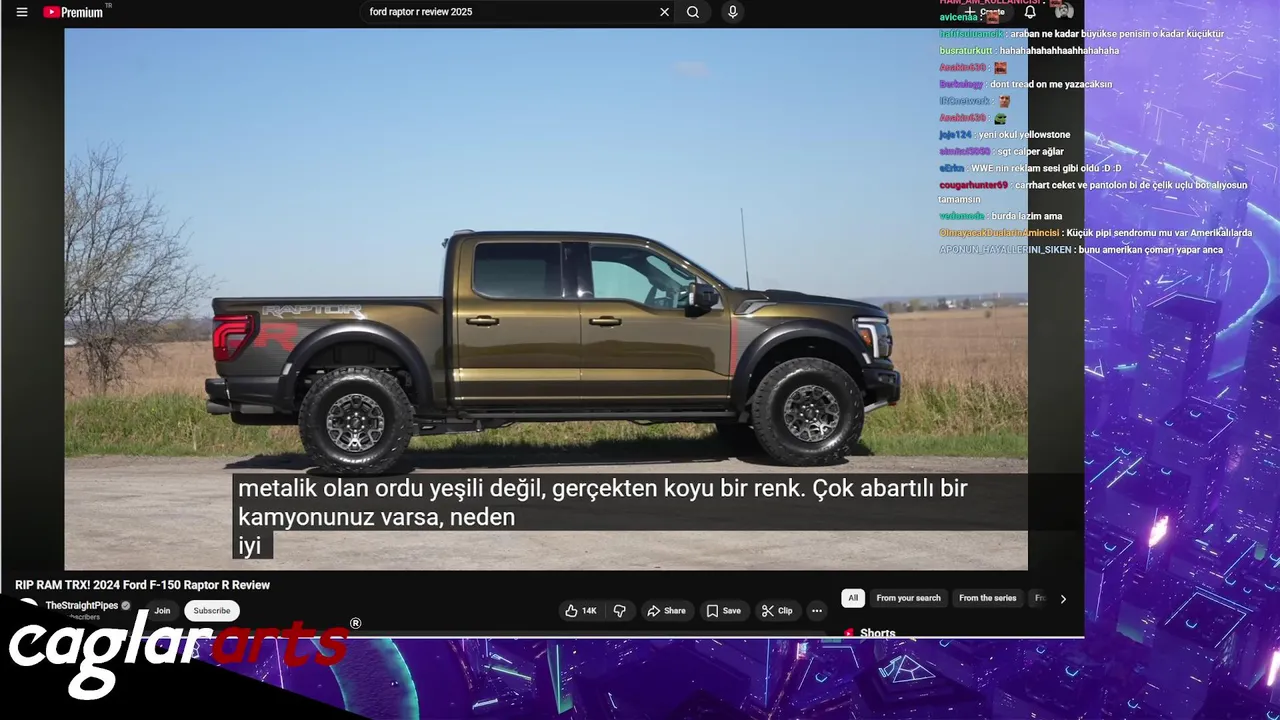Start voice search with the microphone
This screenshot has height=720, width=1280.
tap(732, 12)
